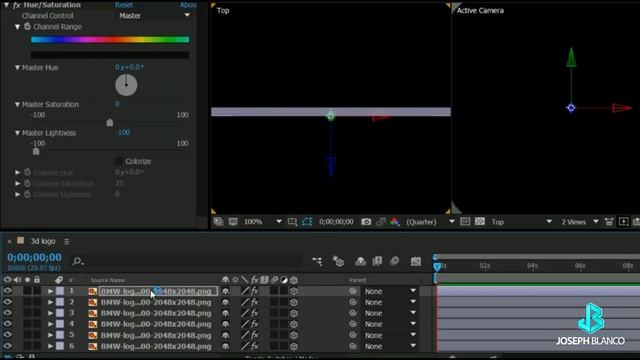The width and height of the screenshot is (640, 360).
Task: Click the Source Name column header
Action: pyautogui.click(x=108, y=280)
